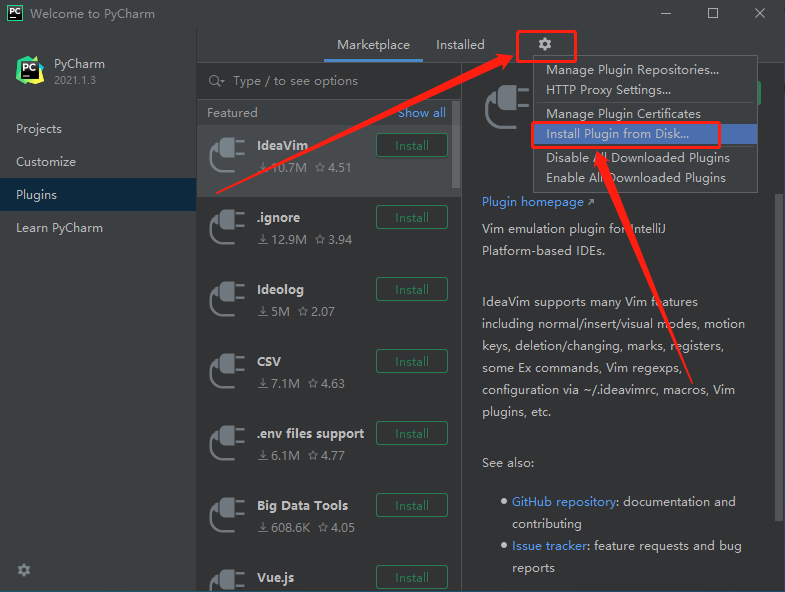Select the .env files support name
The height and width of the screenshot is (592, 785).
pos(310,434)
